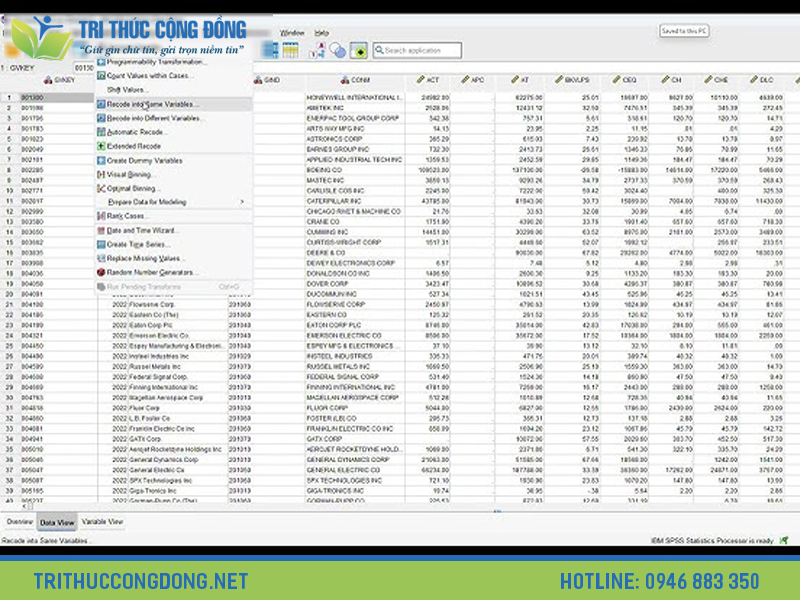Choose Create Dummy Variables

coord(174,161)
